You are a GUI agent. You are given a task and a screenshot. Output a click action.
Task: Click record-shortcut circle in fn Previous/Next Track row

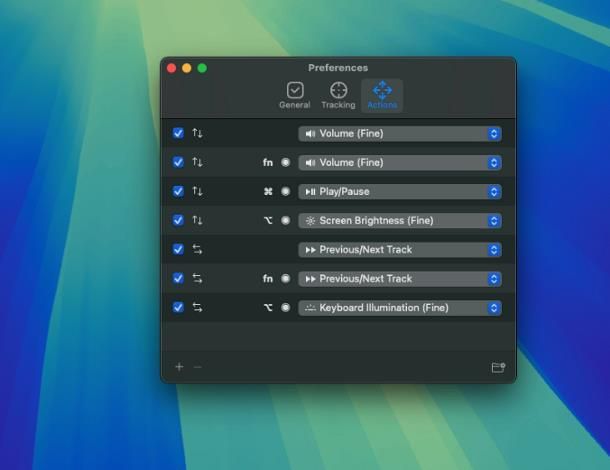pos(286,279)
